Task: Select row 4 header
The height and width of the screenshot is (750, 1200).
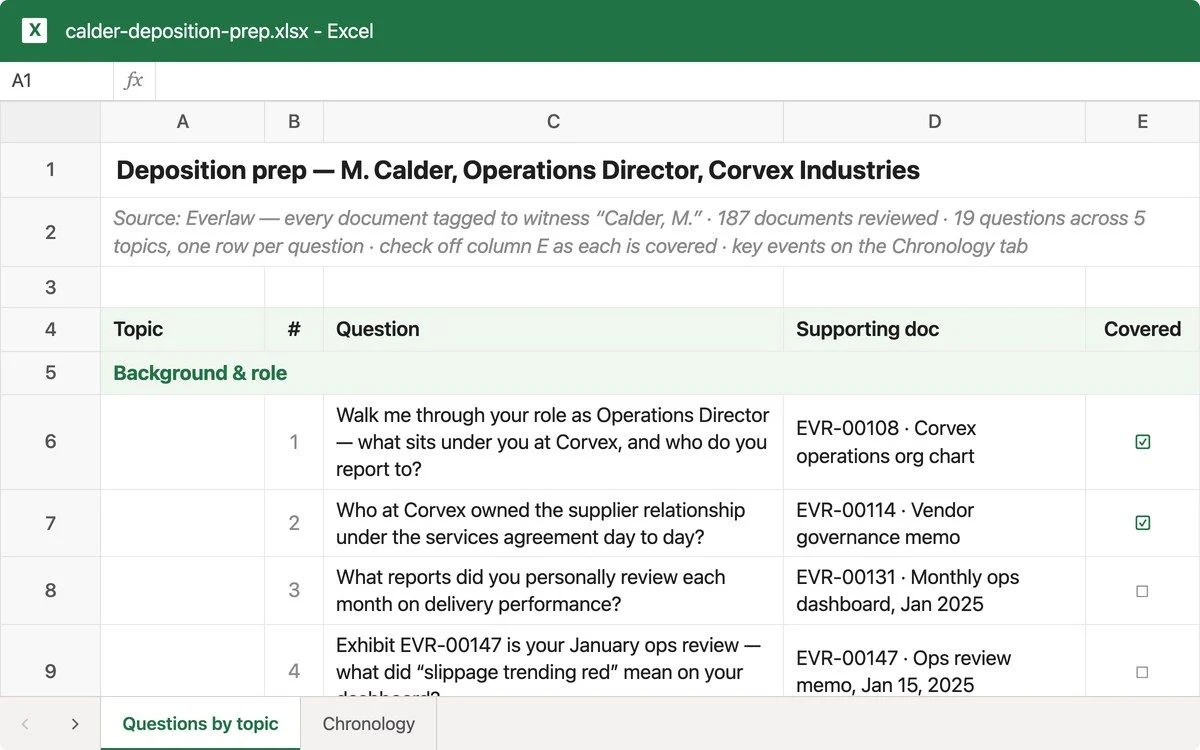Action: click(x=50, y=329)
